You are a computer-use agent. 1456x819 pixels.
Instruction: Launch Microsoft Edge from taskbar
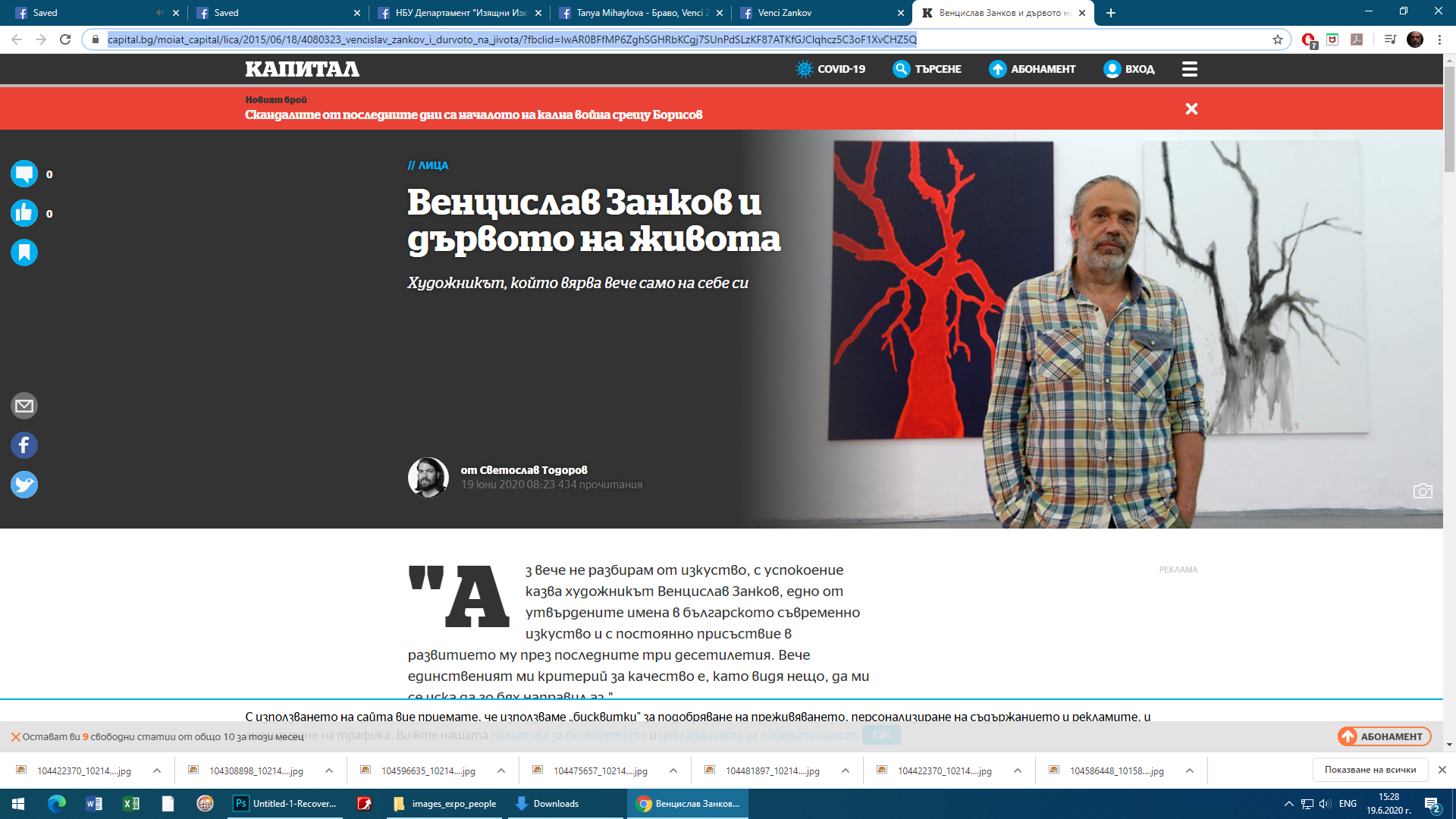(x=57, y=804)
